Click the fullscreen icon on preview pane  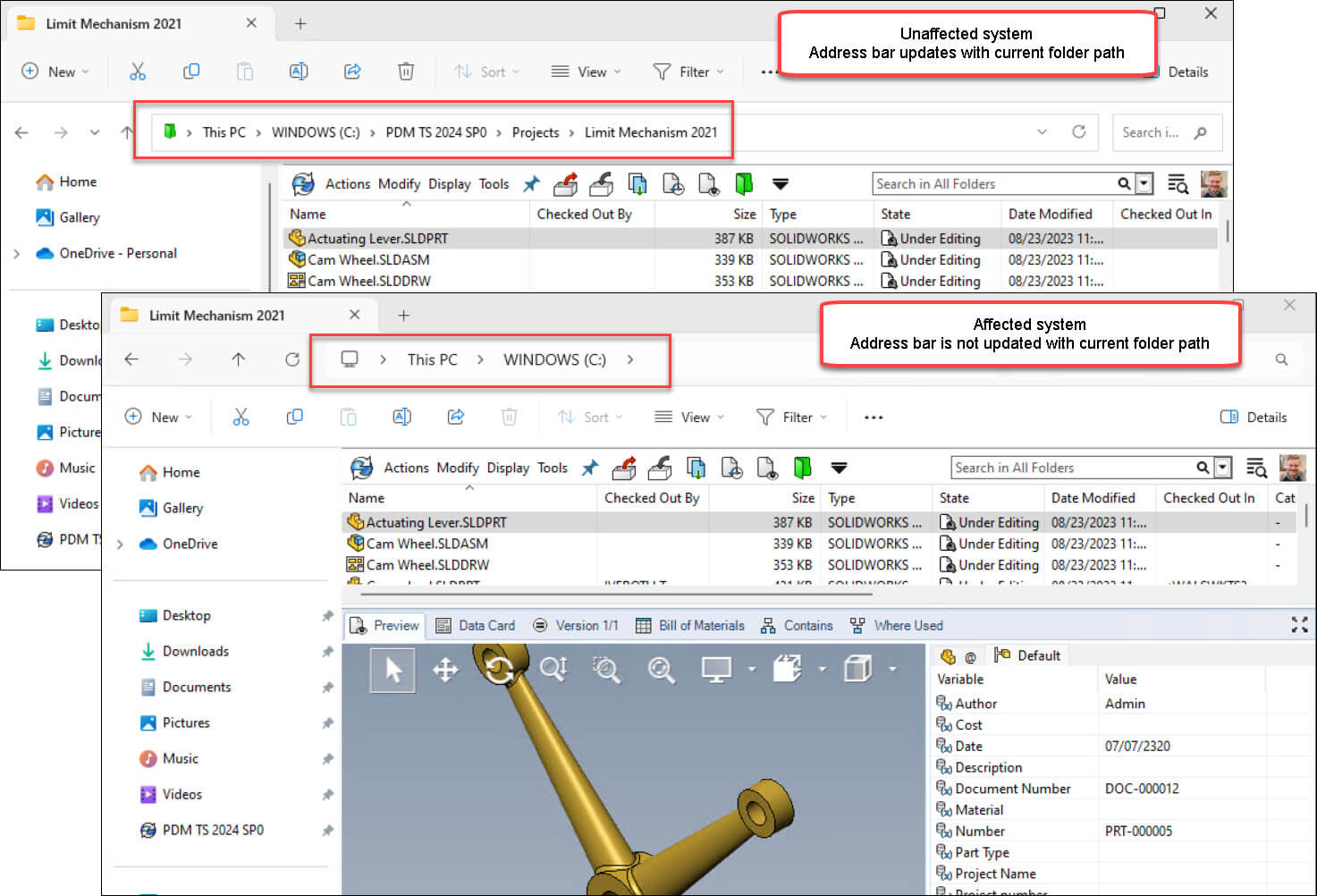(1299, 625)
